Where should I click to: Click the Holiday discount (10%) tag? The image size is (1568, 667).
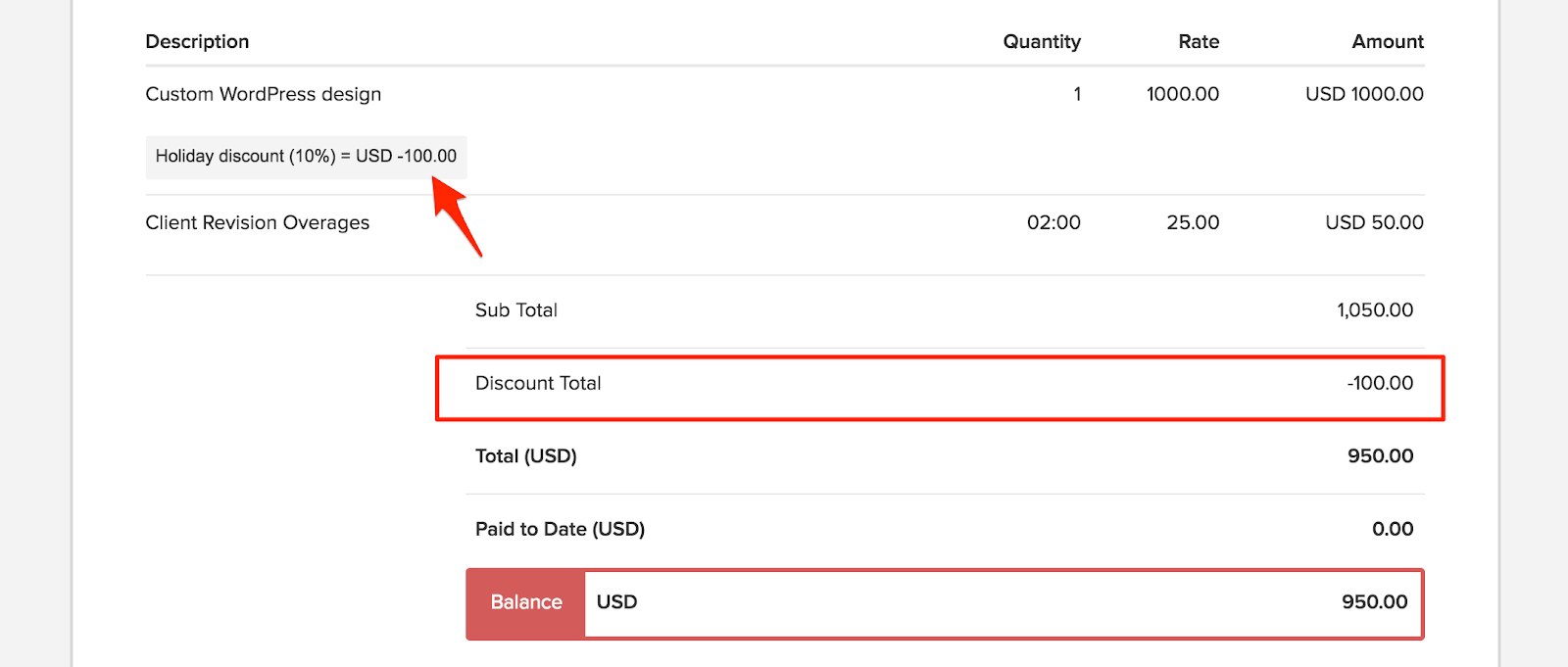pos(306,157)
